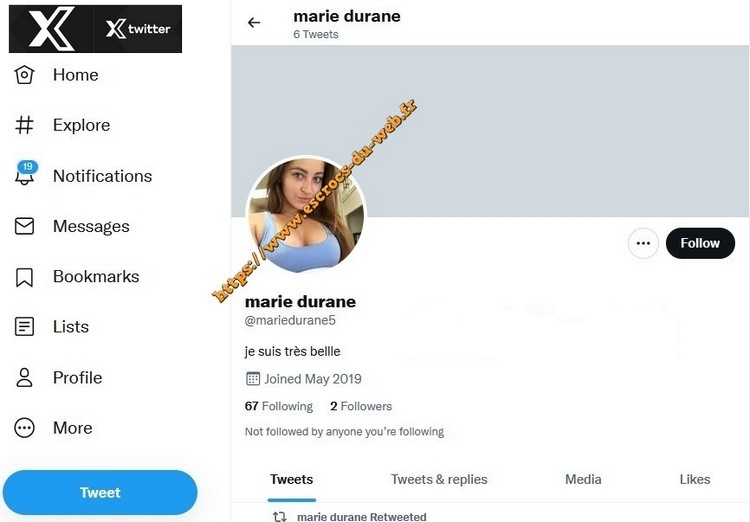Open Explore via hashtag icon

click(x=25, y=125)
